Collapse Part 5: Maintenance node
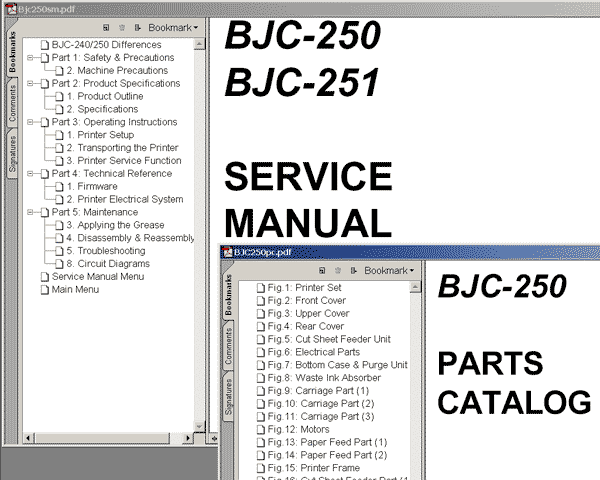Screen dimensions: 600x480 coord(29,212)
